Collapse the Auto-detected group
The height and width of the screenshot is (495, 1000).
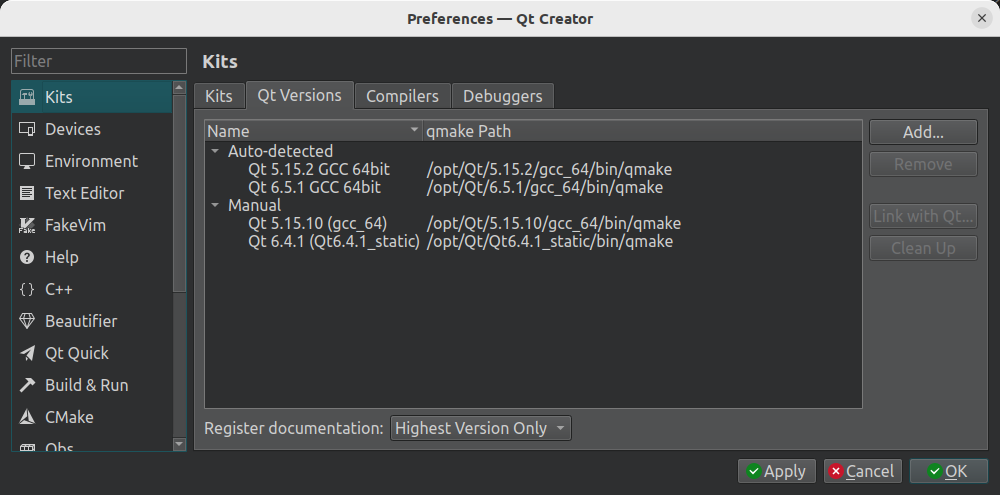(x=216, y=151)
